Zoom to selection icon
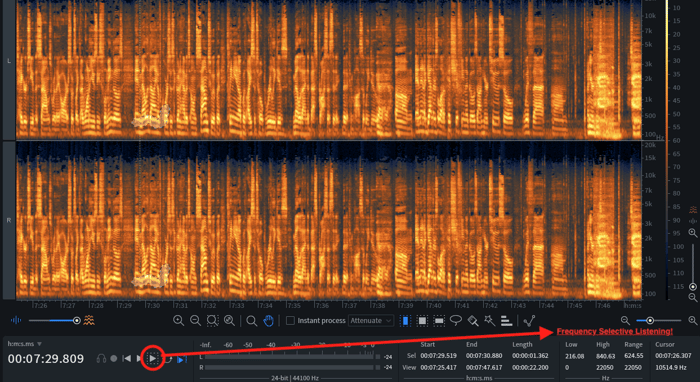The width and height of the screenshot is (700, 382). 212,320
